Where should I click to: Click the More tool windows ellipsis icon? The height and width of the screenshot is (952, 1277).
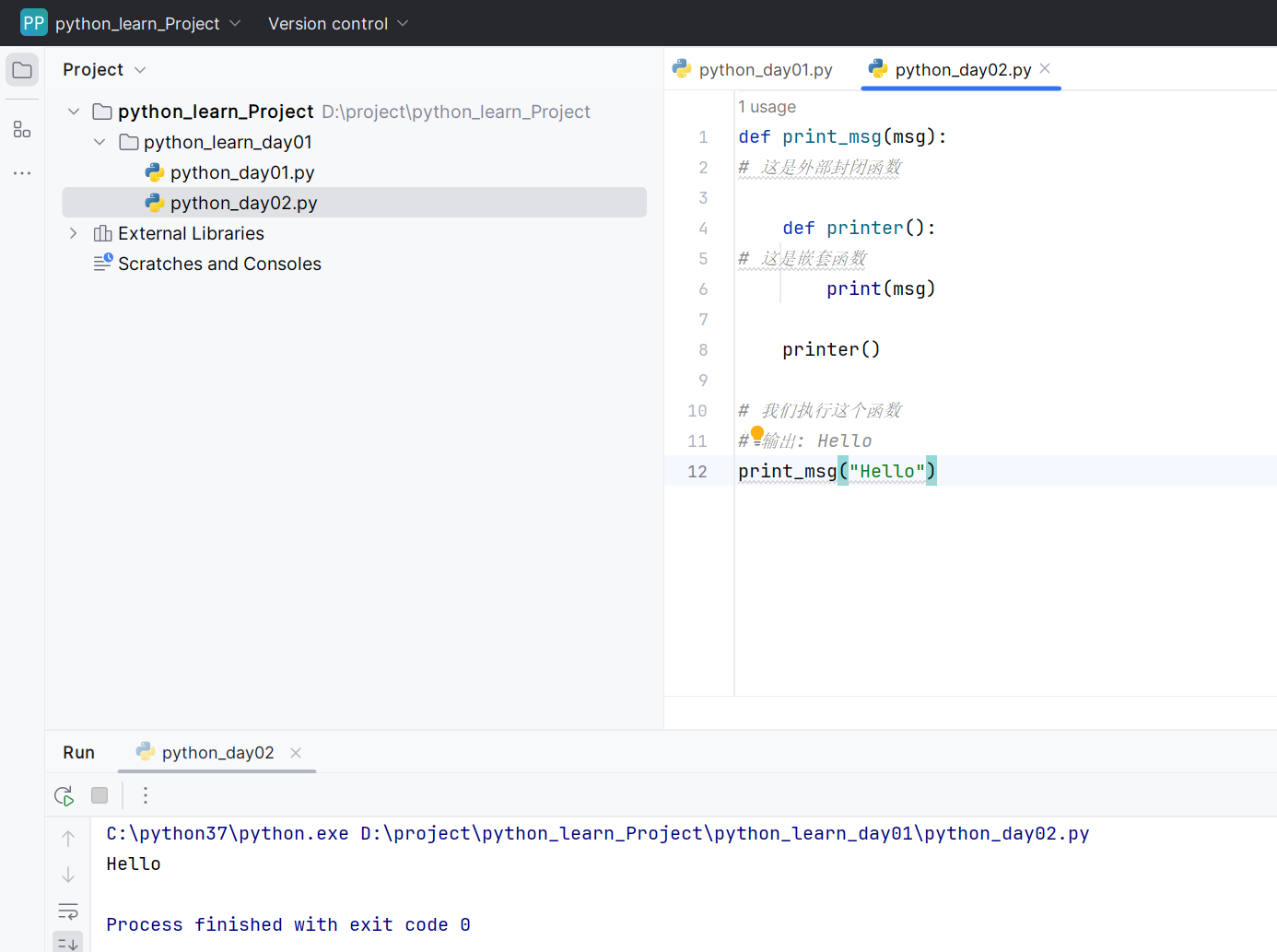(22, 173)
